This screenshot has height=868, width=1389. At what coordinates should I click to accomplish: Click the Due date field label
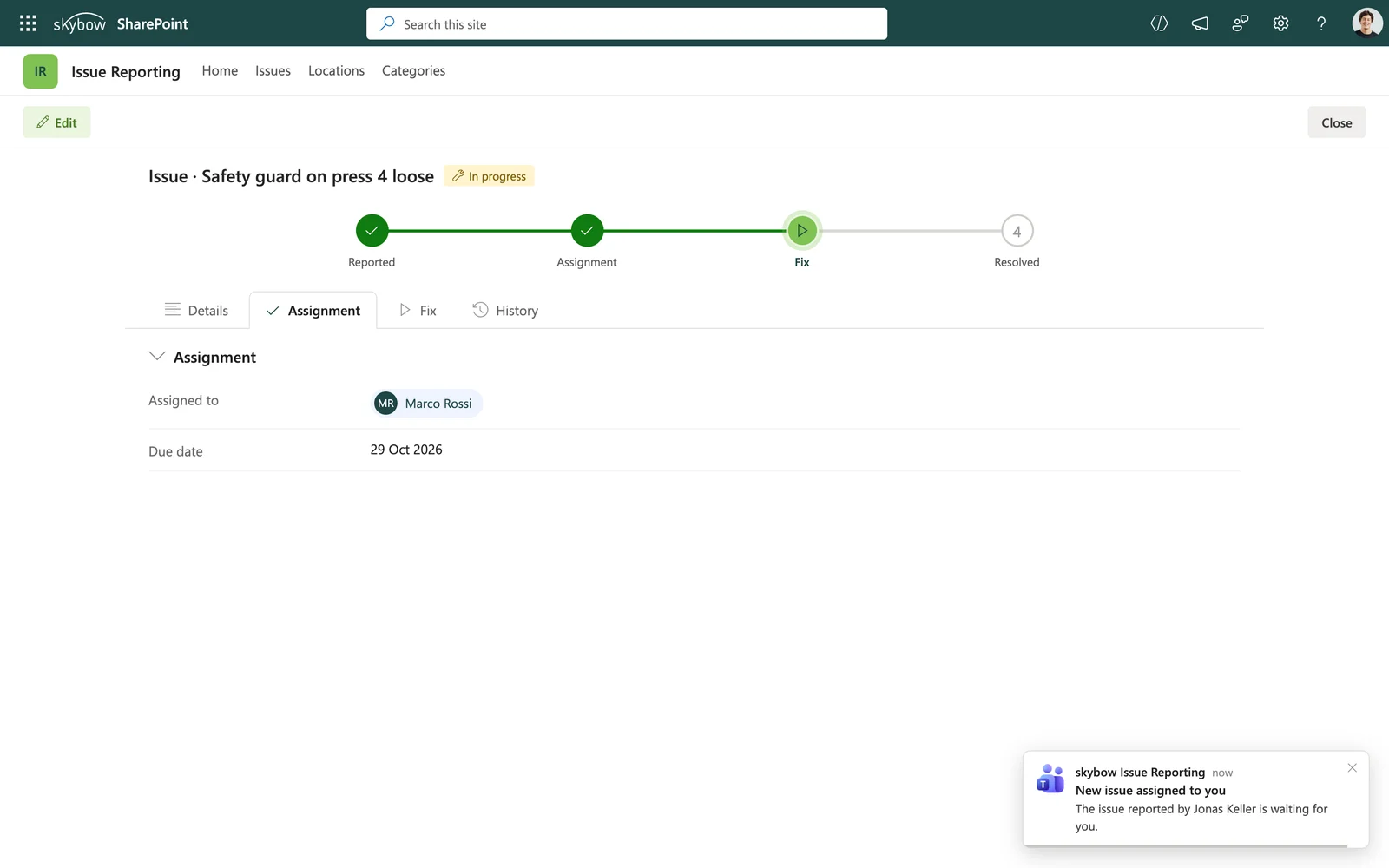[x=175, y=451]
